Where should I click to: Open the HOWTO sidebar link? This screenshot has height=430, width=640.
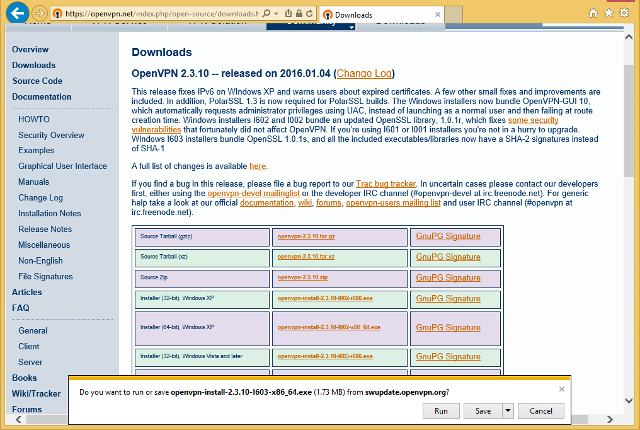coord(34,119)
